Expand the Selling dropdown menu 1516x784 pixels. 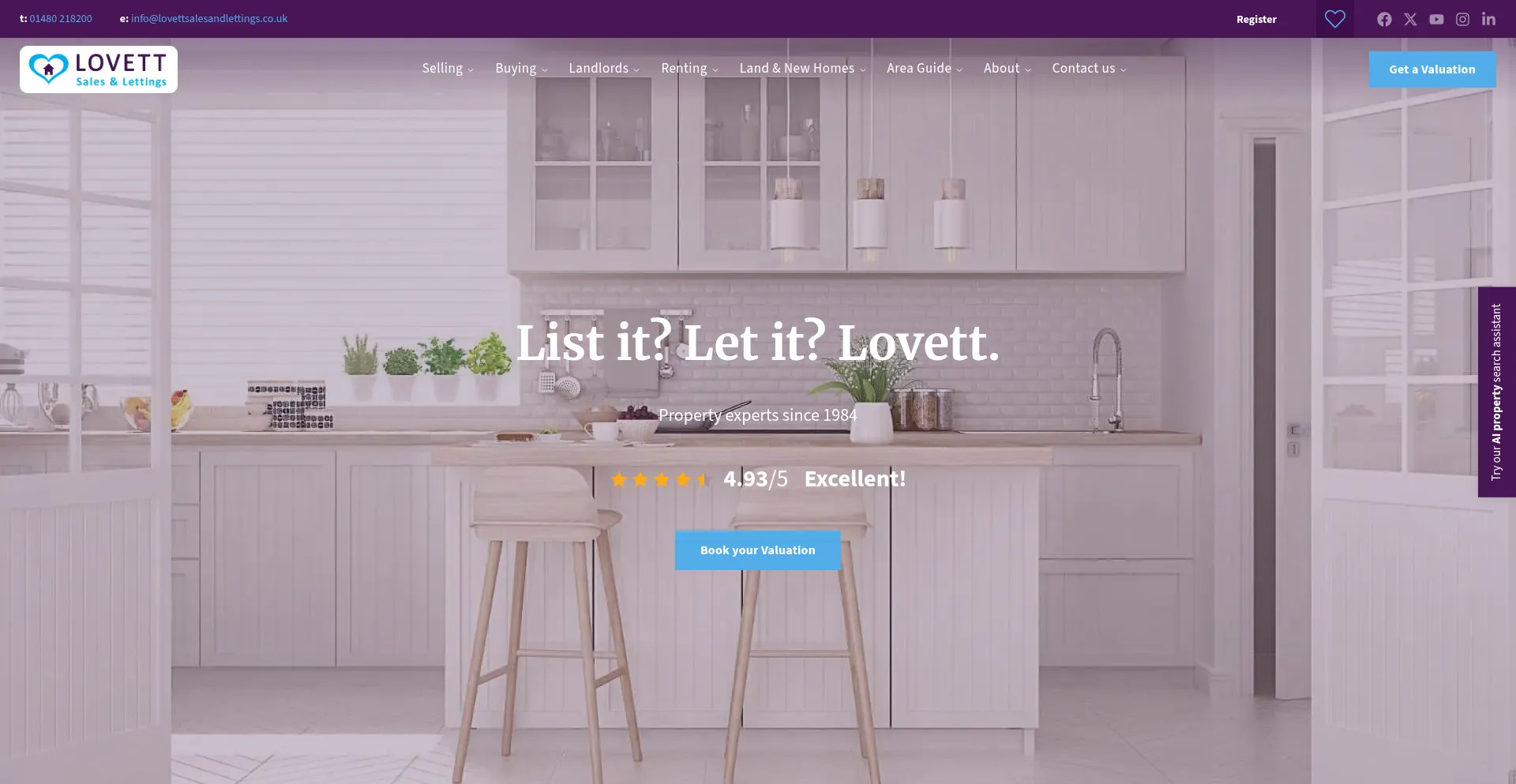click(x=448, y=69)
